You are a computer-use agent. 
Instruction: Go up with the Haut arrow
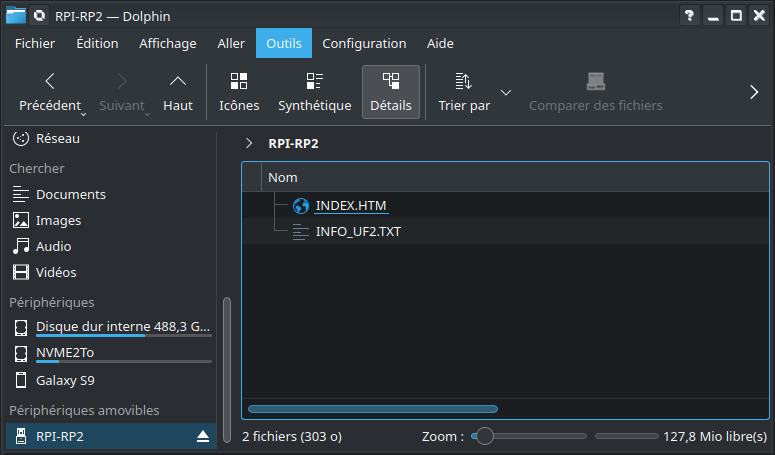(178, 82)
